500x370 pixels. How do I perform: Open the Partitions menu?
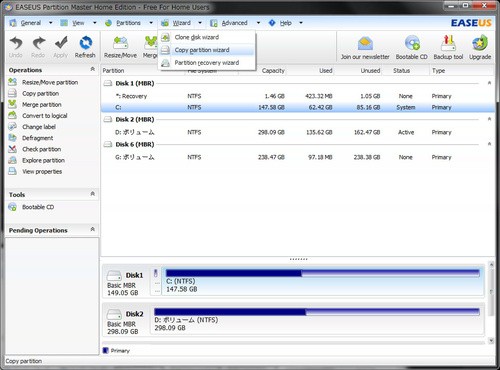128,23
